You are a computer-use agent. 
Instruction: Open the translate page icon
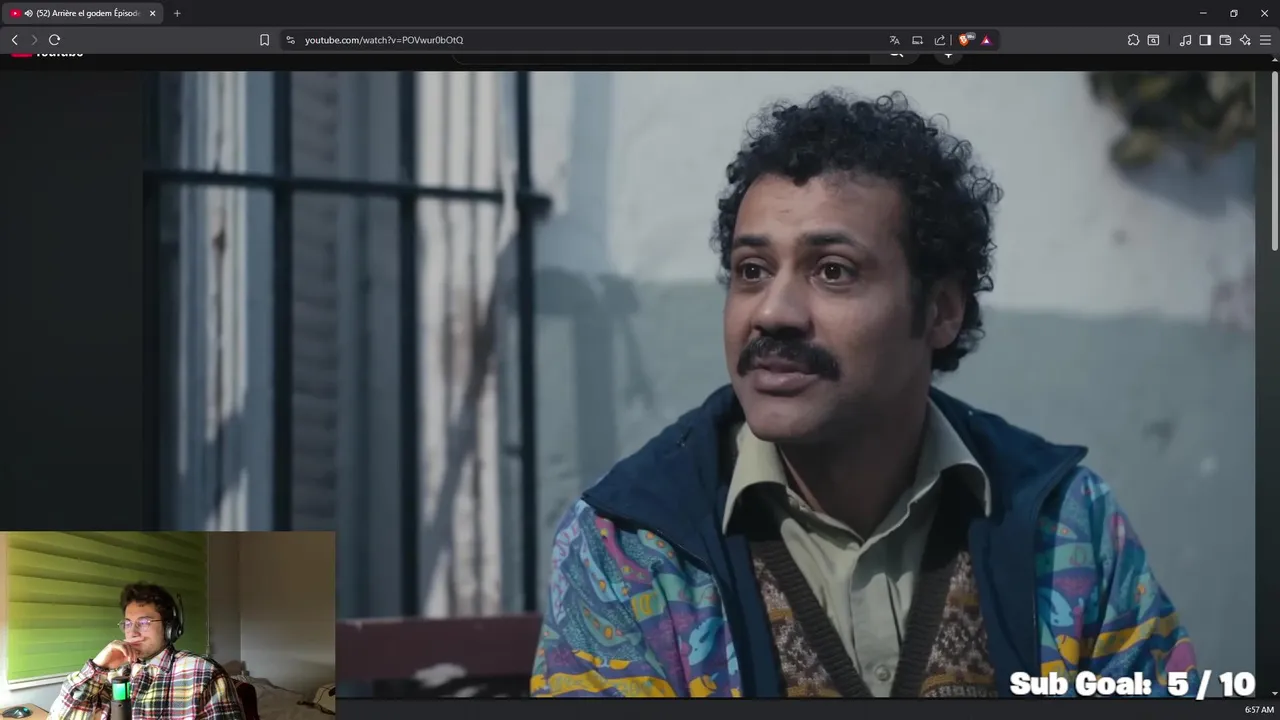pos(894,40)
